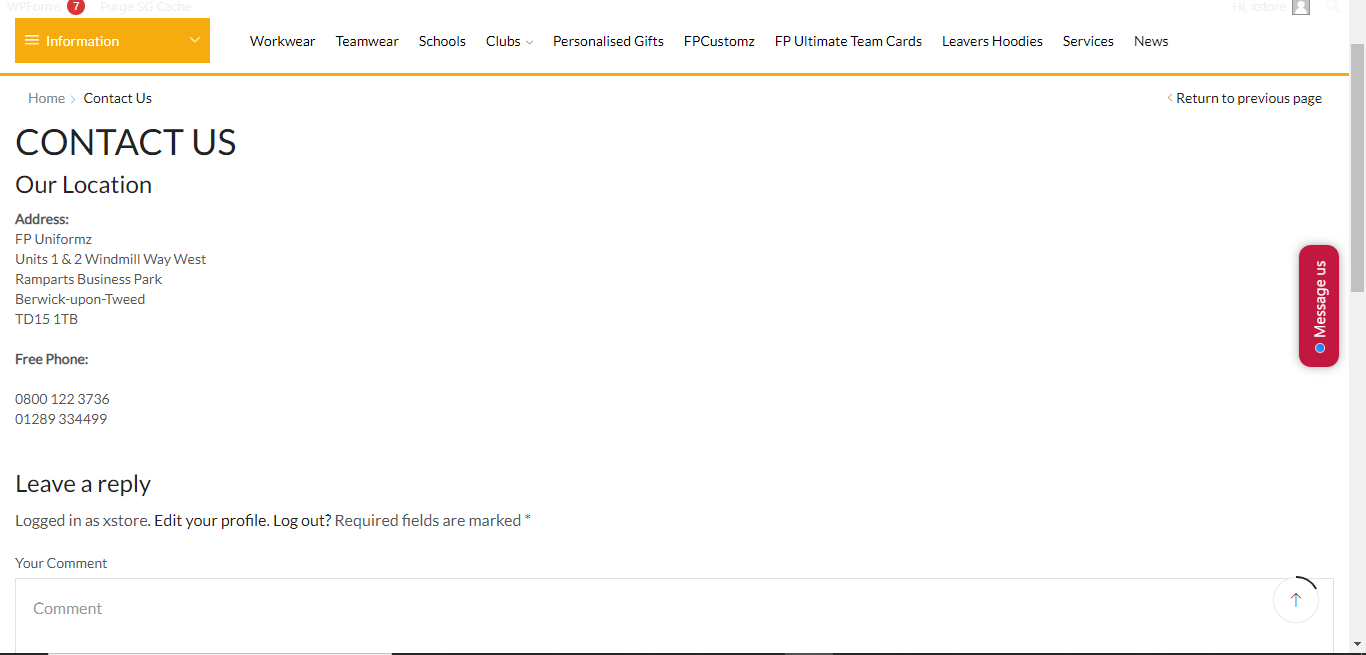This screenshot has height=655, width=1366.
Task: Open the Information hamburger menu icon
Action: pyautogui.click(x=32, y=41)
